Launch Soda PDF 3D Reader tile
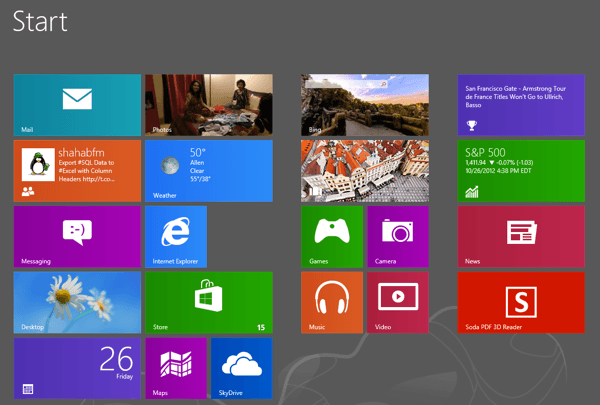This screenshot has width=600, height=405. tap(521, 302)
